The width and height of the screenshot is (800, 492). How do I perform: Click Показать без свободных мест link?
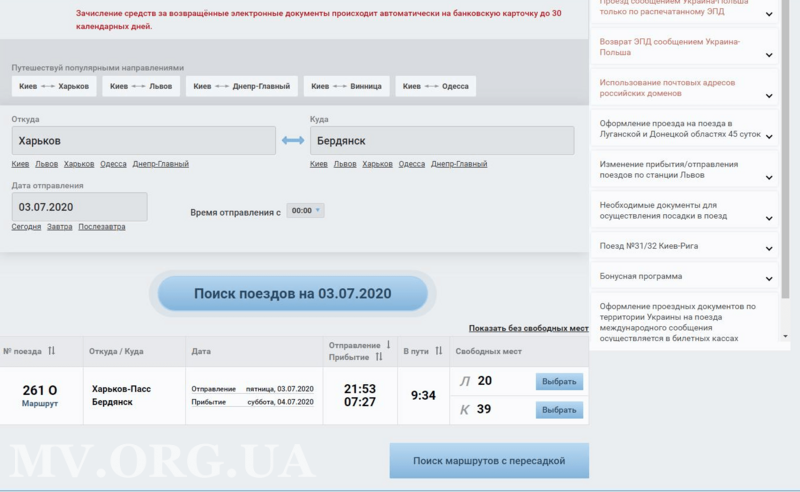point(528,328)
